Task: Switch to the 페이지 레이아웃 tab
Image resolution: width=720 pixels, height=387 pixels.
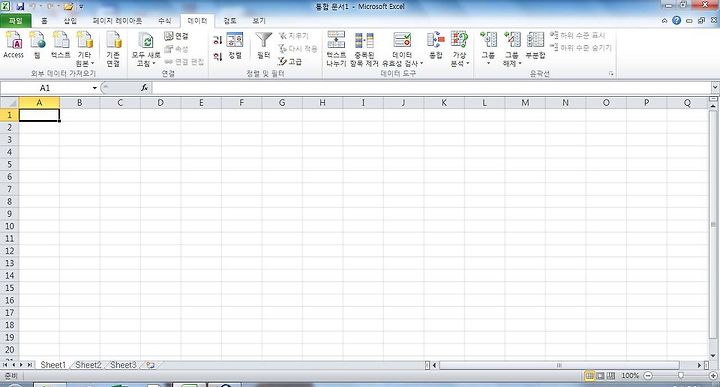Action: [117, 21]
